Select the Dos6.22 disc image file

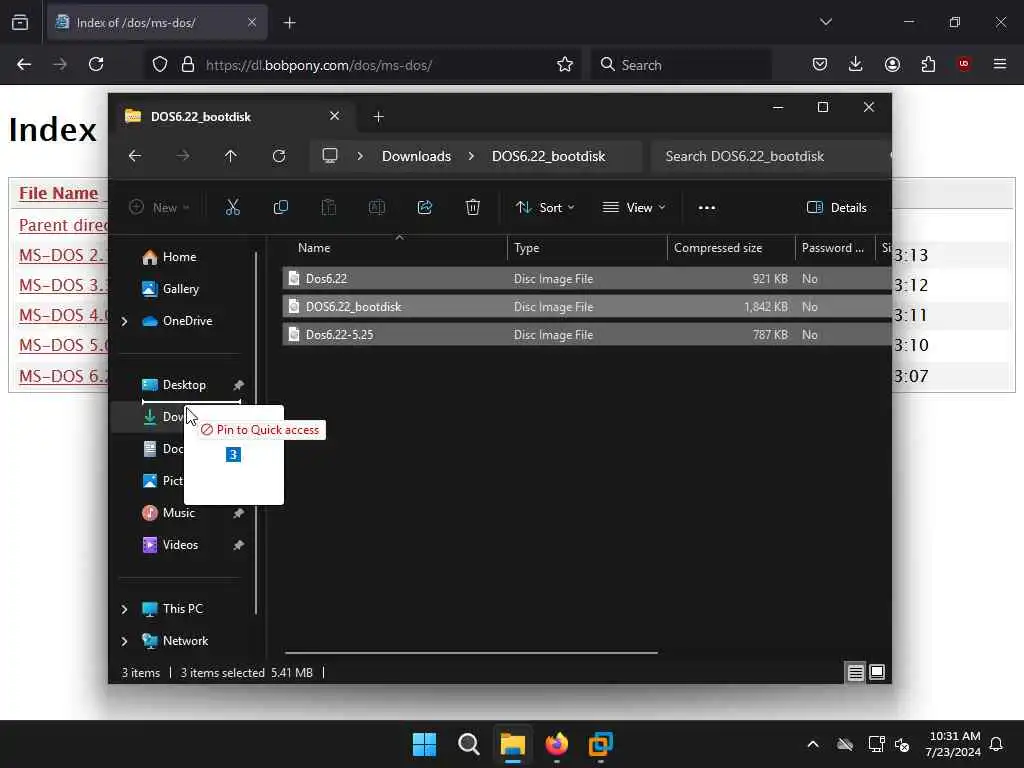coord(586,279)
